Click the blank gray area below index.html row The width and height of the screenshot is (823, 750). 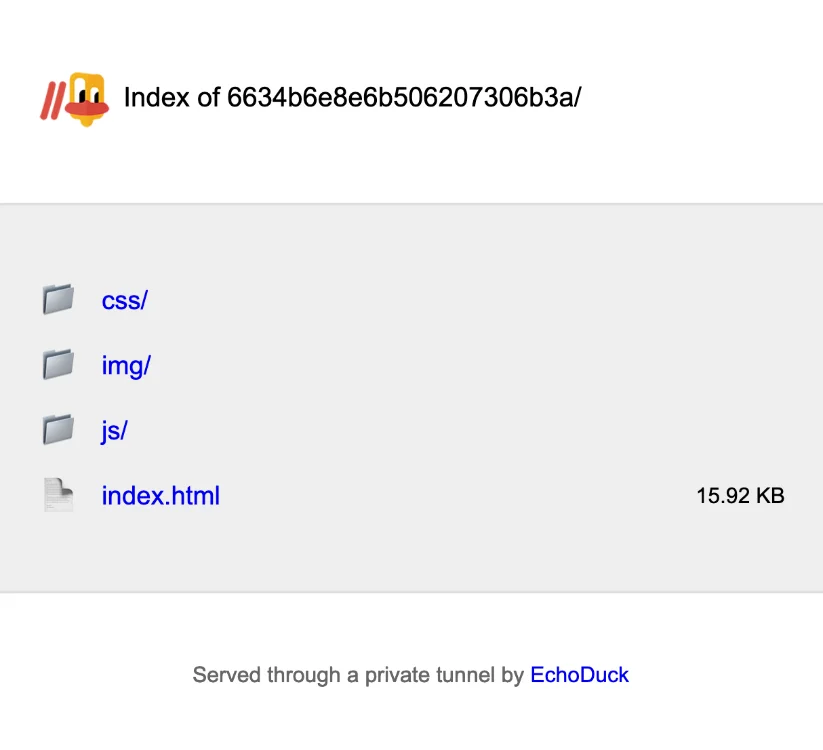tap(412, 554)
